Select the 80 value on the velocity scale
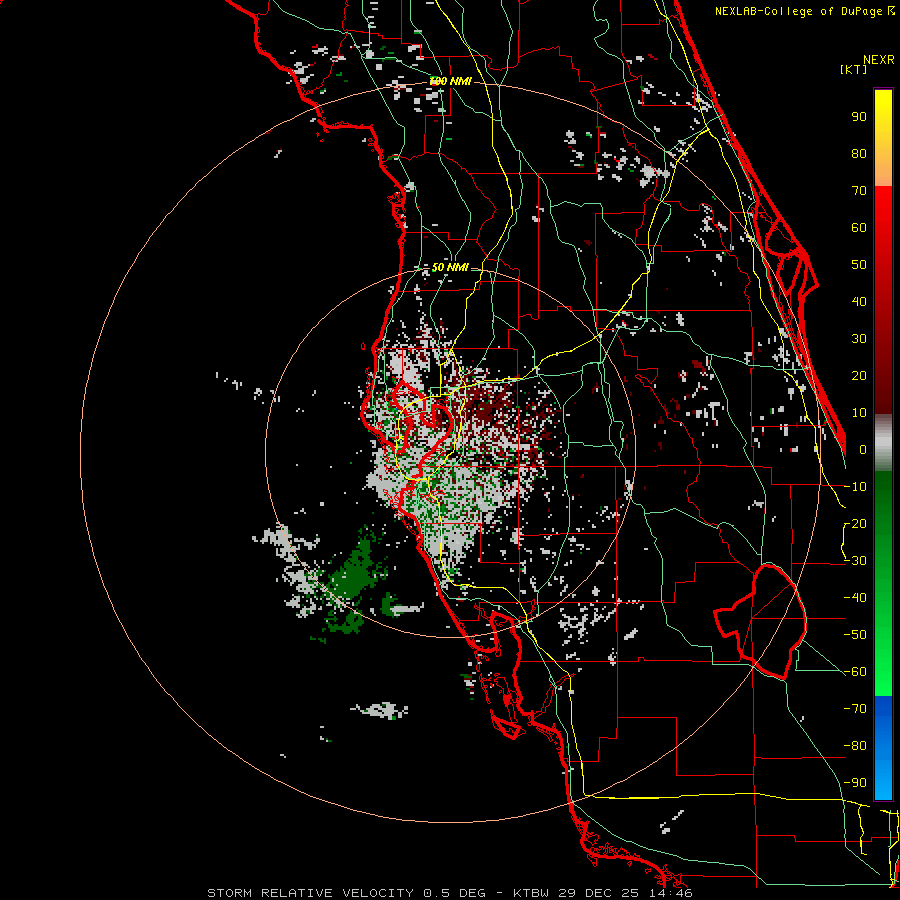This screenshot has height=900, width=900. pos(859,154)
